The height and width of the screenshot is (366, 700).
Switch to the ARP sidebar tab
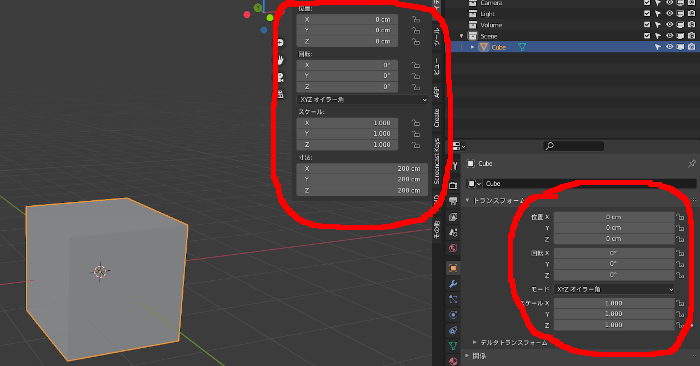436,92
